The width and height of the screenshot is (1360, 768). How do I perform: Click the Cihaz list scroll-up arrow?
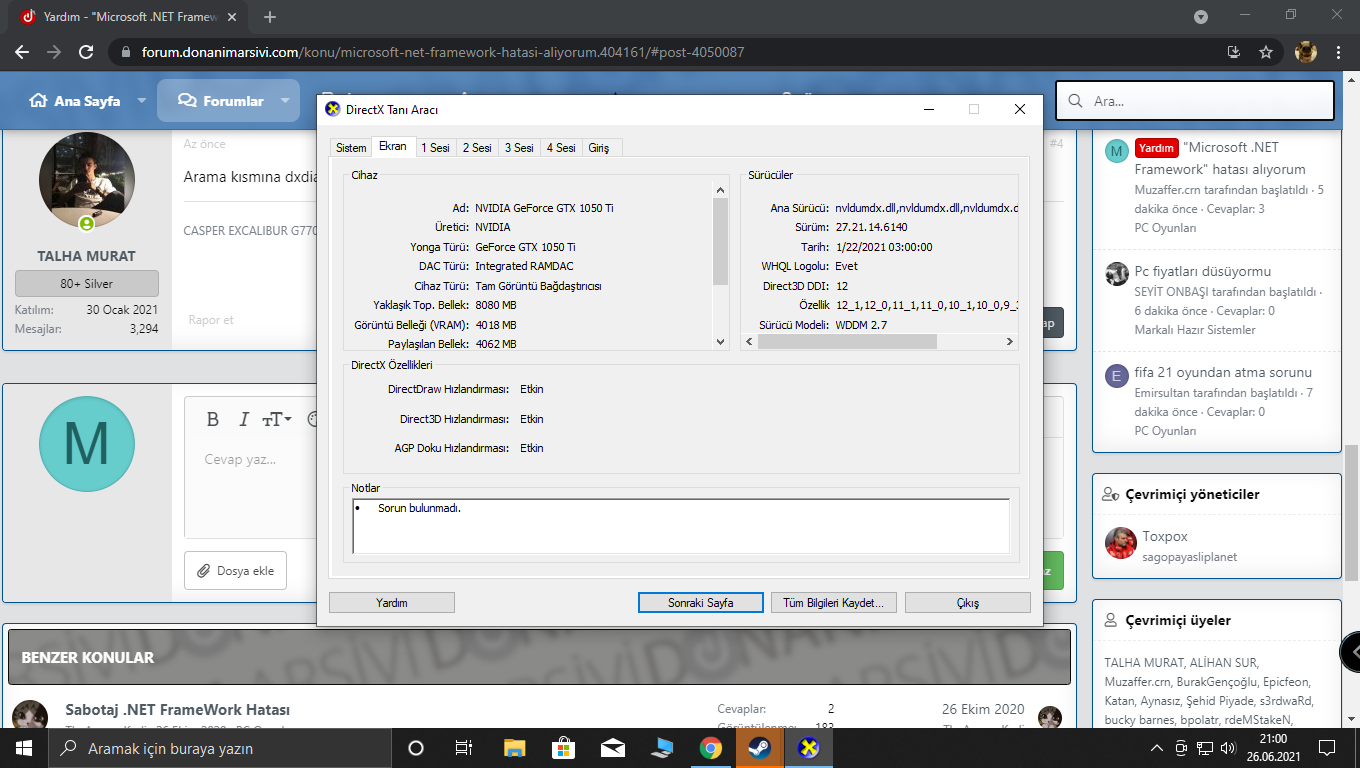click(720, 190)
